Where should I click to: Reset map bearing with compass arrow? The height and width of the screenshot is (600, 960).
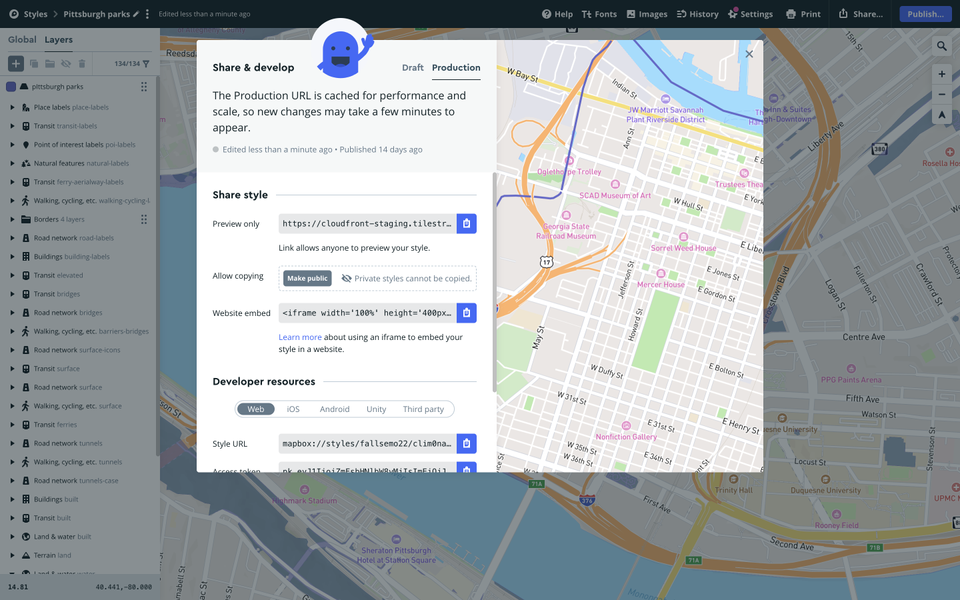pyautogui.click(x=942, y=116)
